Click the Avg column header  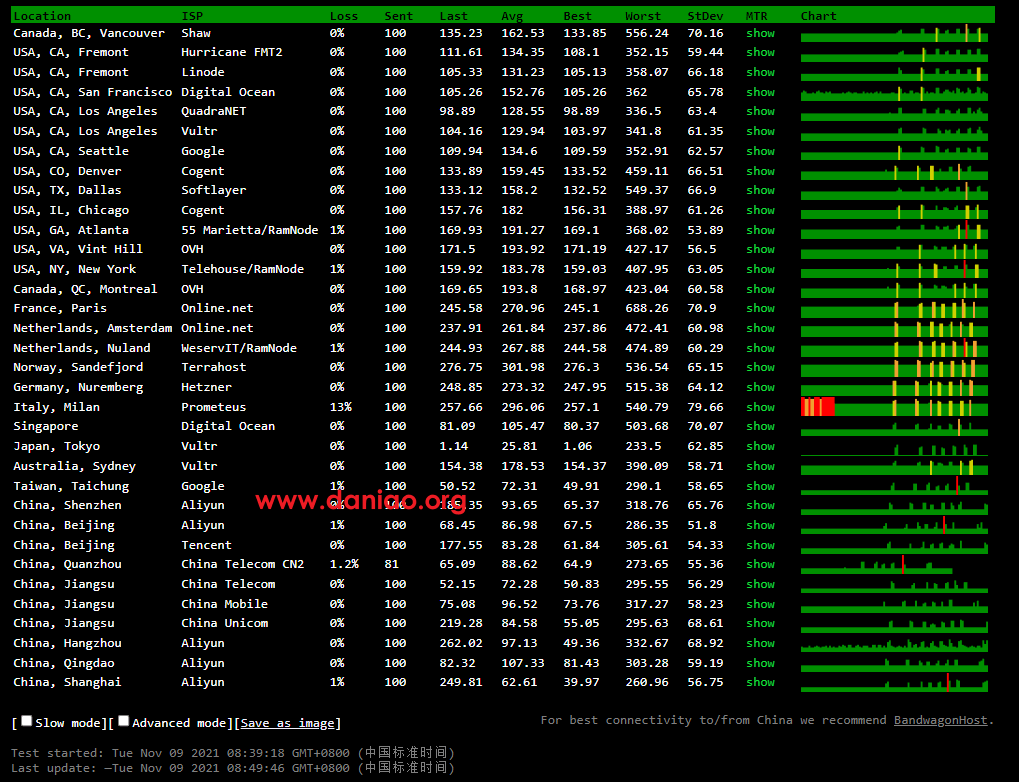pos(512,16)
